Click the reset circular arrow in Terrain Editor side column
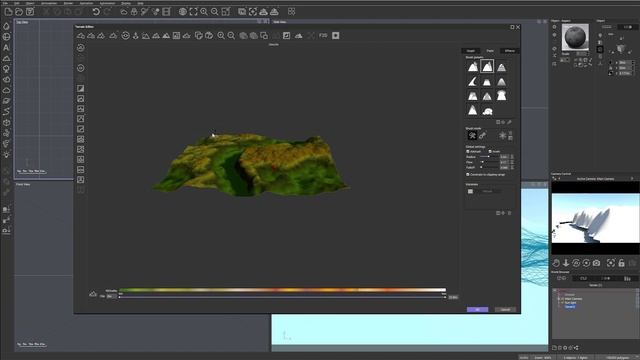Screen dimensions: 640x360 click(81, 48)
